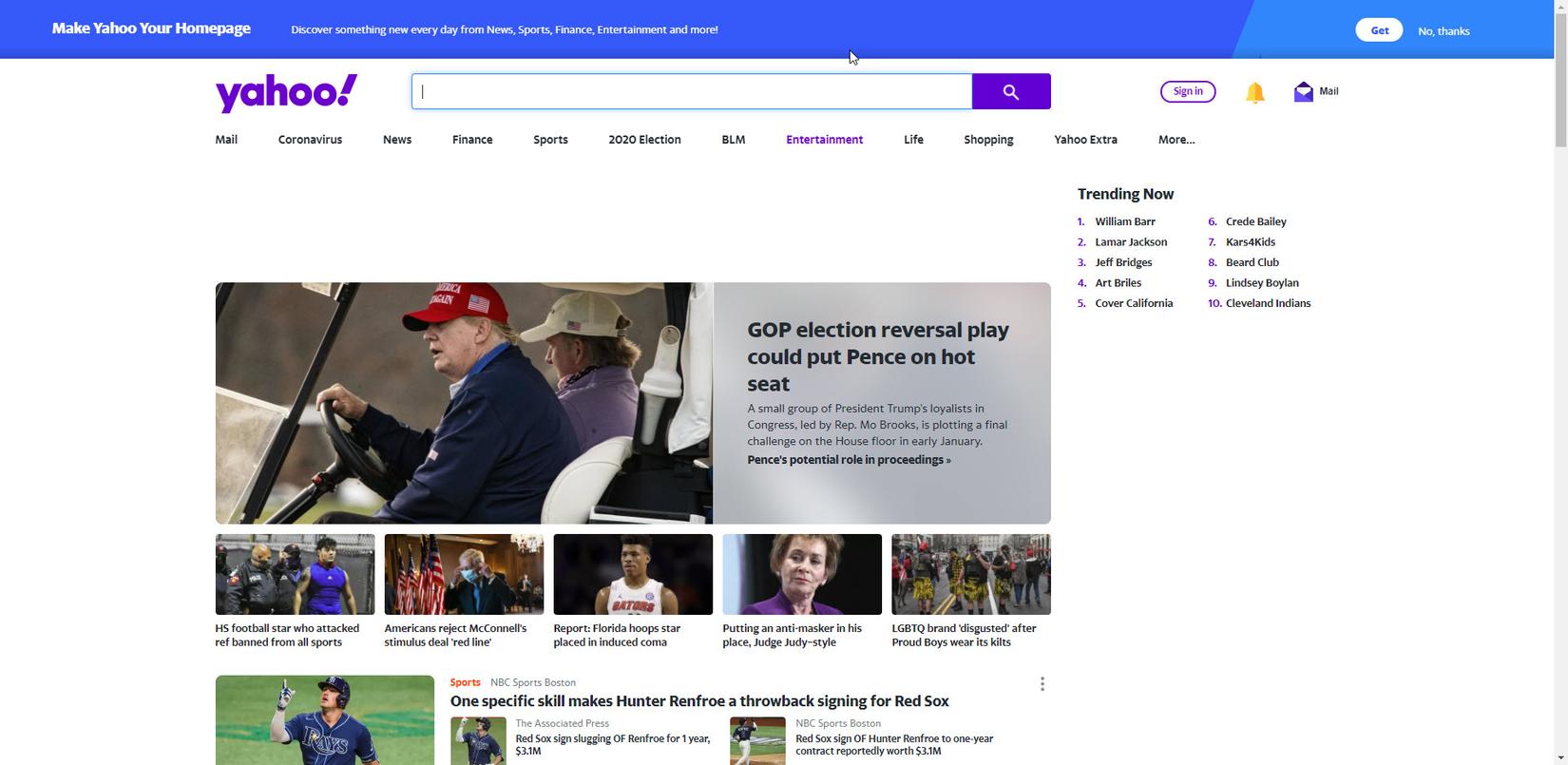1568x765 pixels.
Task: Click the magnifying glass search button
Action: [1011, 91]
